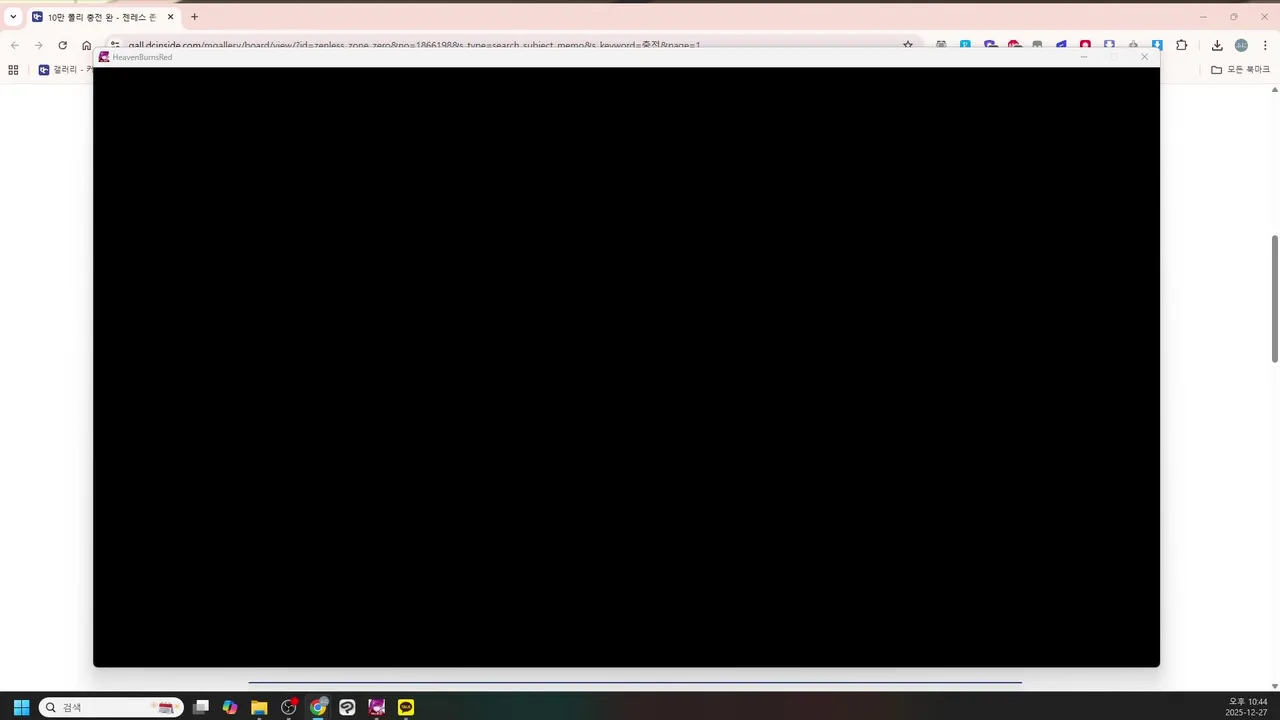This screenshot has height=720, width=1280.
Task: Open the 모든 북마크 folder
Action: [1240, 70]
